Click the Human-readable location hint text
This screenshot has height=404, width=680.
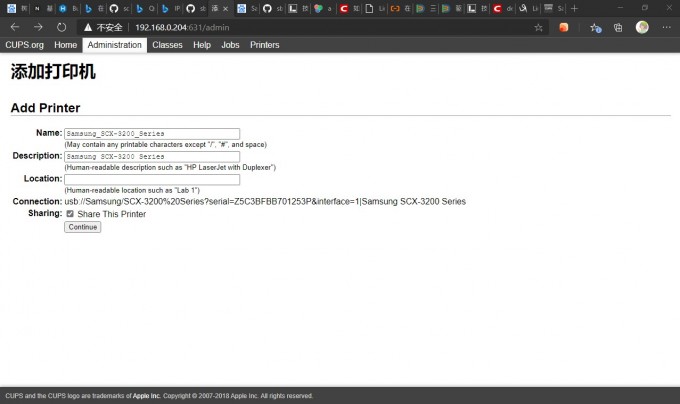[132, 190]
